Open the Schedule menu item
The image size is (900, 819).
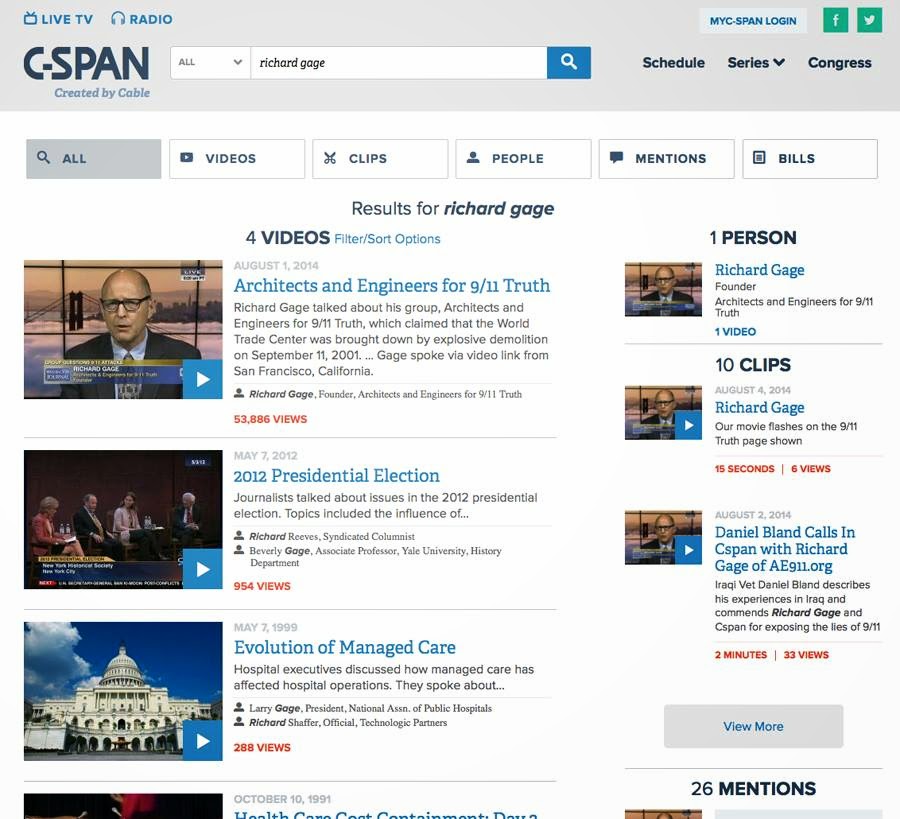point(673,63)
